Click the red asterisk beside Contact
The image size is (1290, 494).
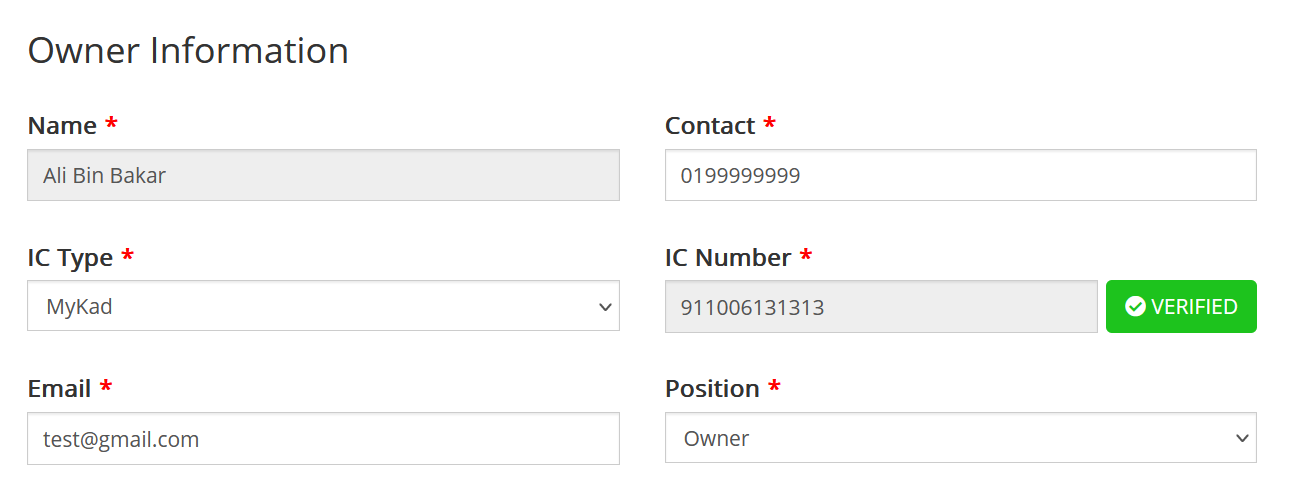[769, 124]
